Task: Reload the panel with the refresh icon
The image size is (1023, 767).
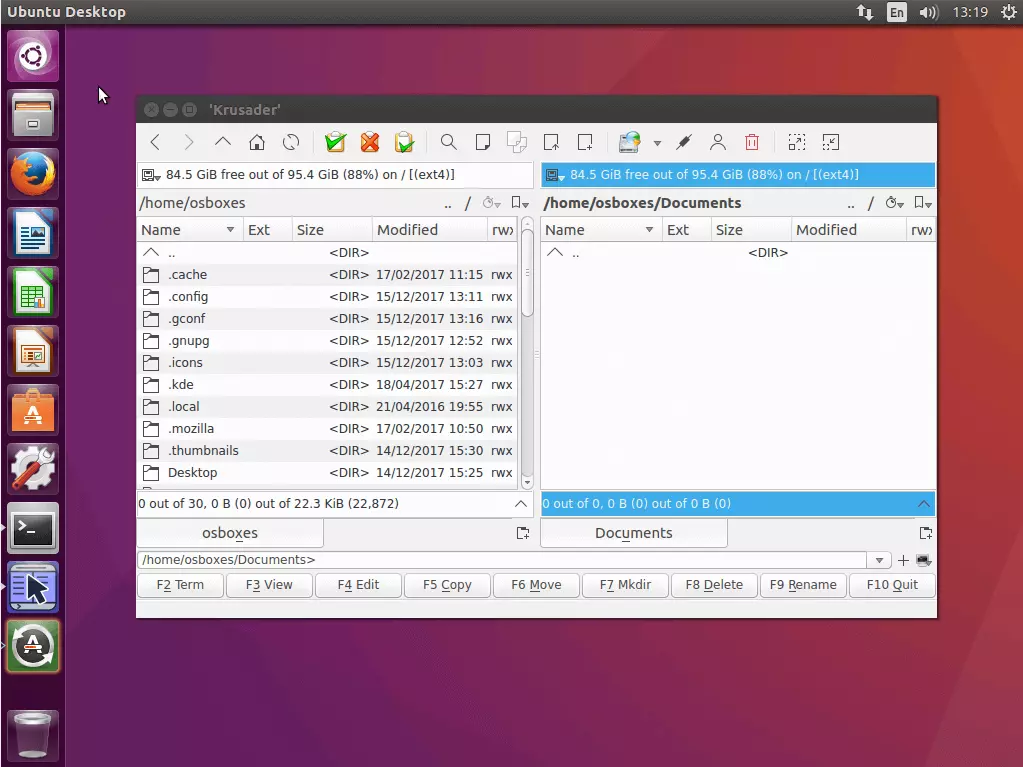Action: (x=291, y=142)
